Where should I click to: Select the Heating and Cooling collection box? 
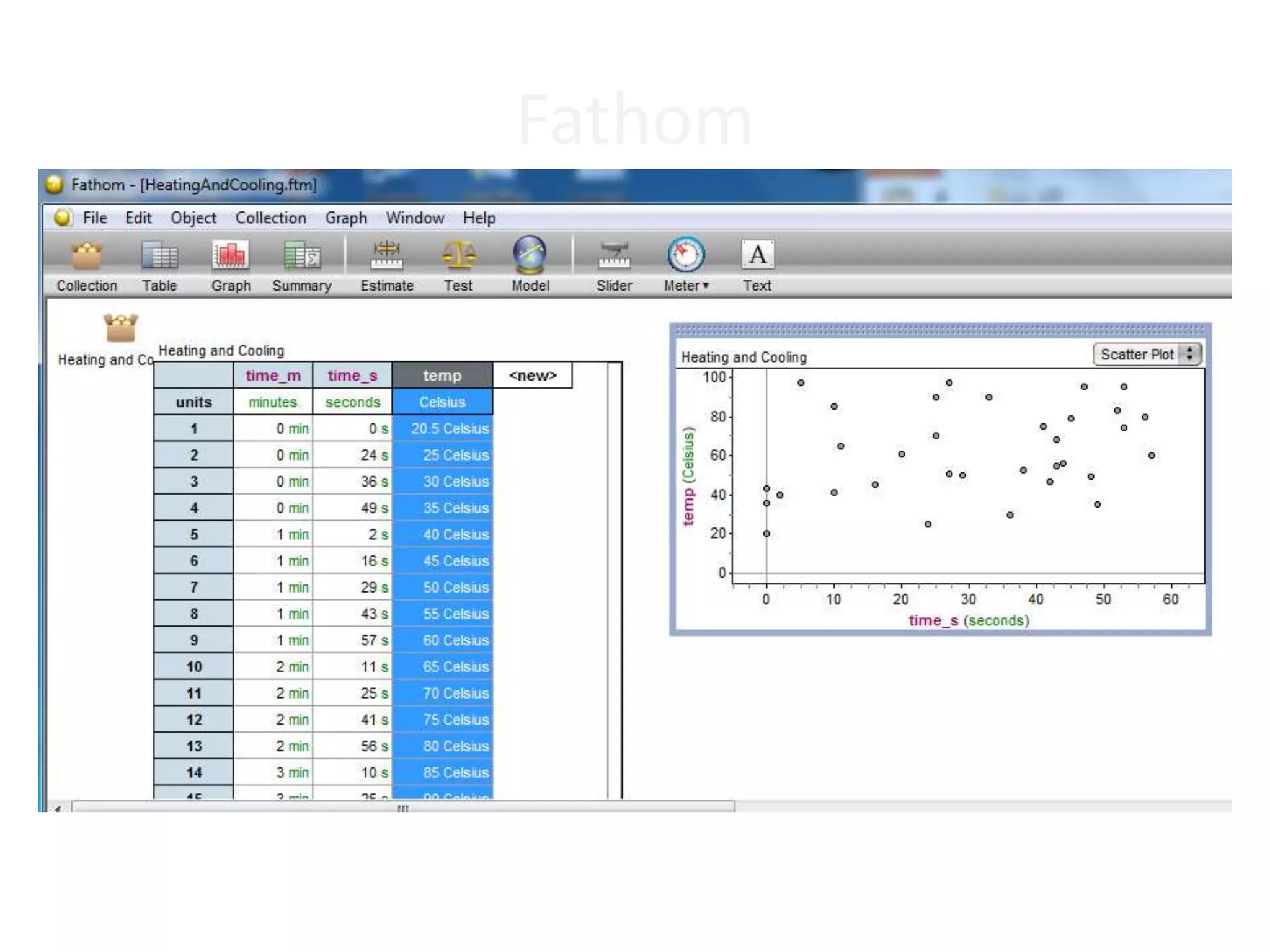tap(120, 328)
